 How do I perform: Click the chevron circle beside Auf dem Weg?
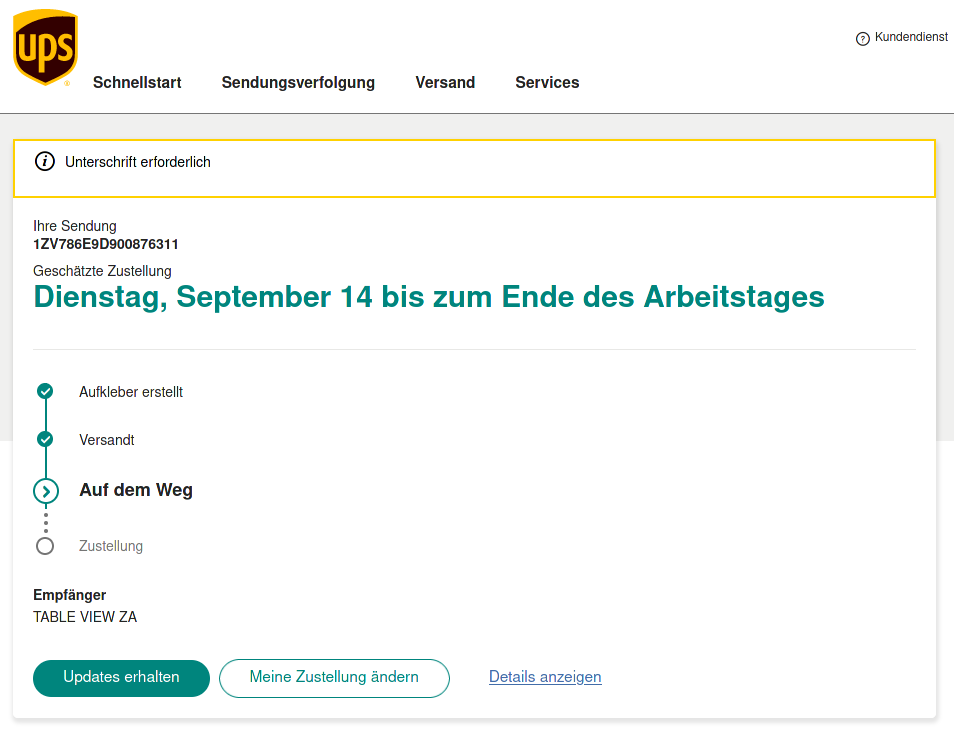[46, 491]
